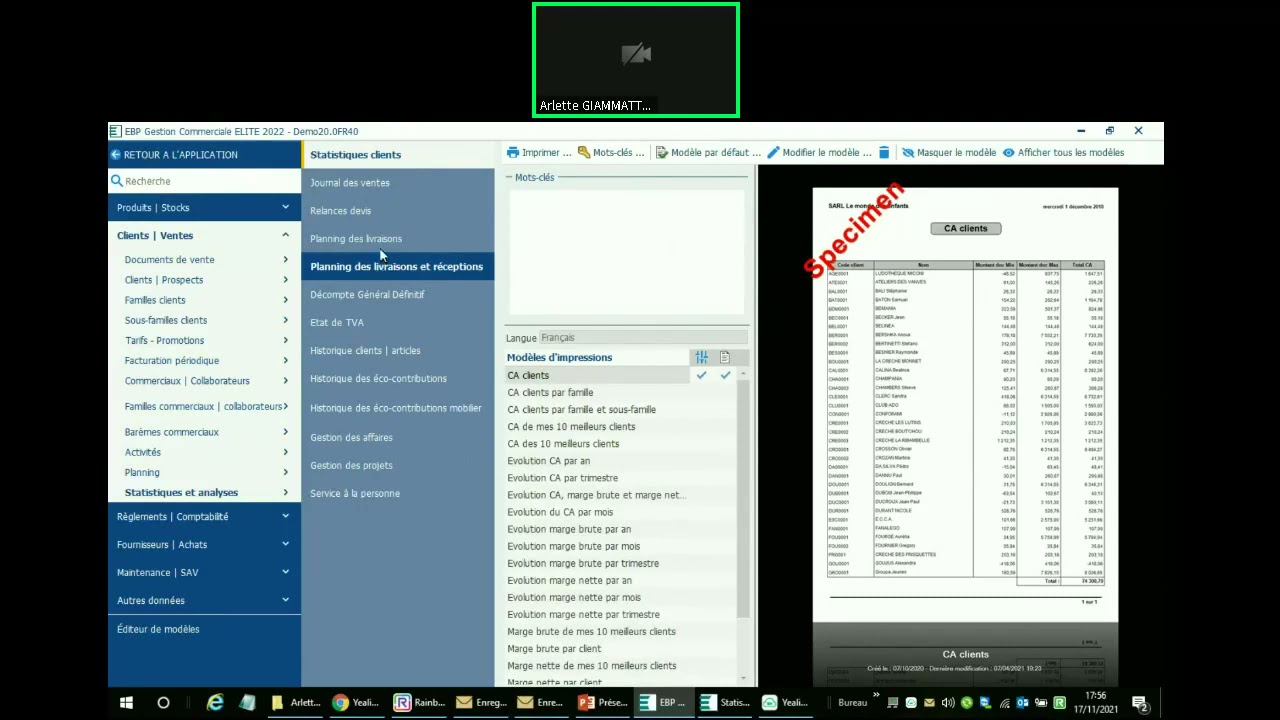The image size is (1280, 720).
Task: Open the Statistiques taskbar window
Action: (x=725, y=703)
